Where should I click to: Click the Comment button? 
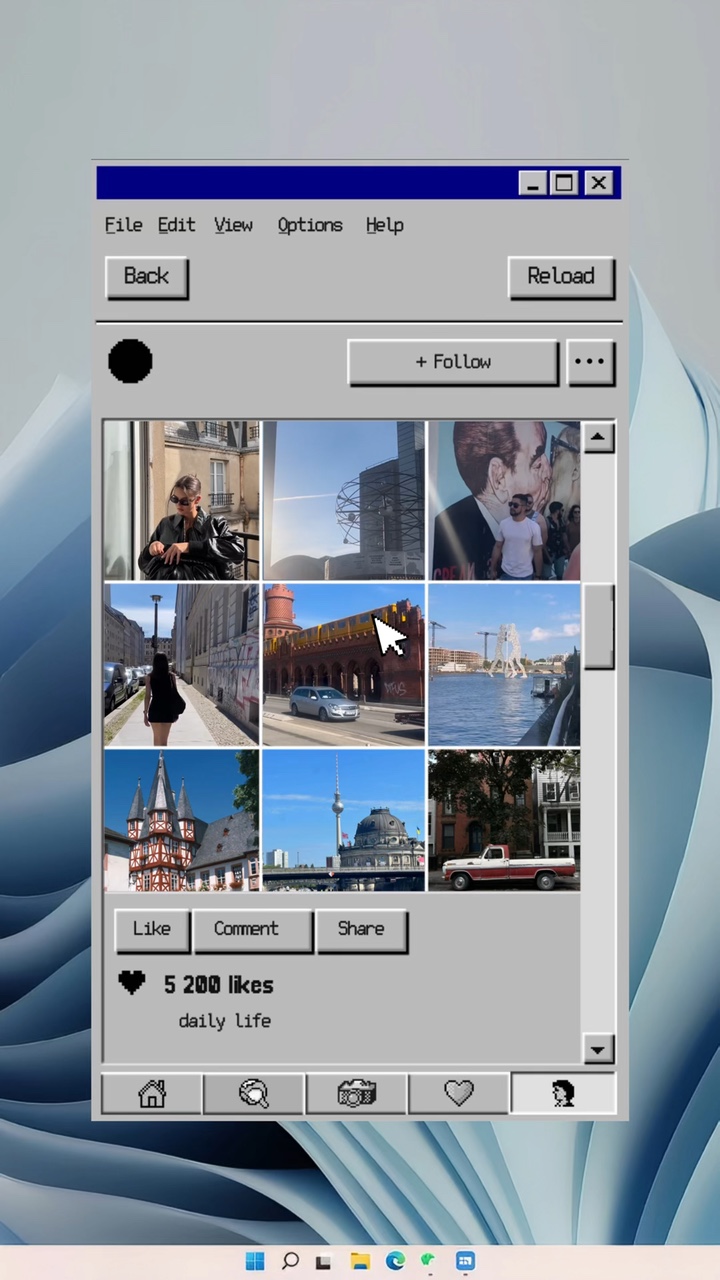tap(246, 929)
